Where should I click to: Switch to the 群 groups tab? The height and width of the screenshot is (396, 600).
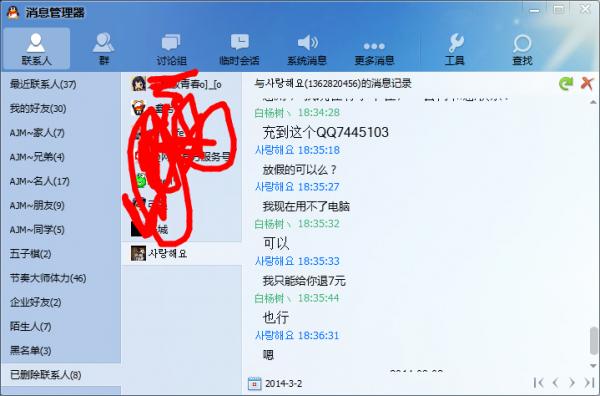point(103,49)
